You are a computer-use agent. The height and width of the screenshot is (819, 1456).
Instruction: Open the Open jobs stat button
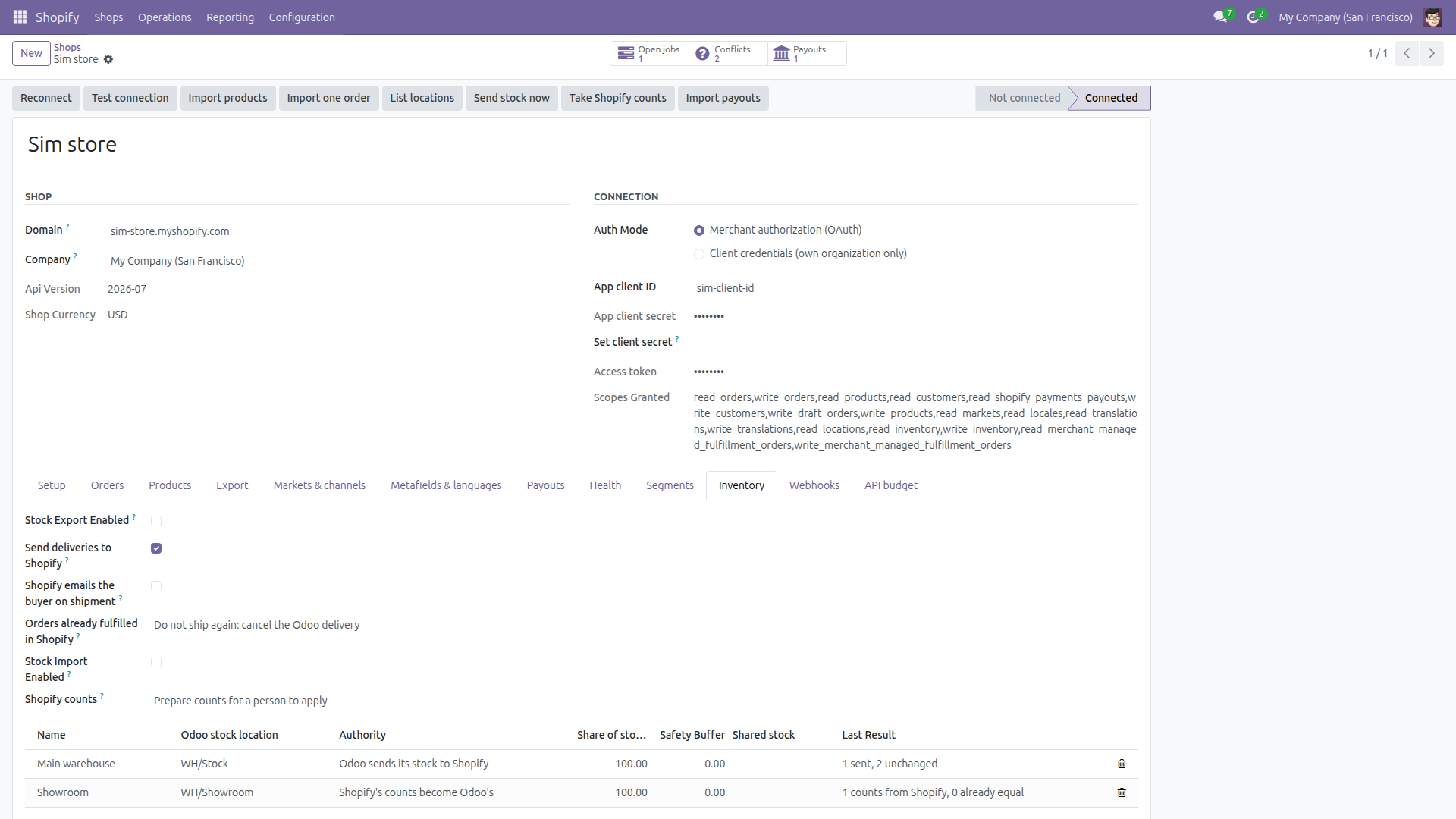click(649, 53)
